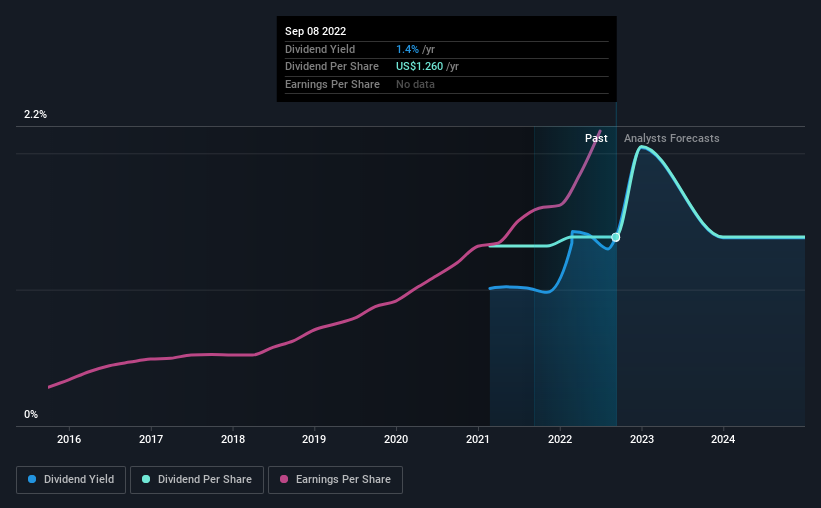This screenshot has height=508, width=821.
Task: Click the 2022 label on the x-axis
Action: [x=560, y=439]
